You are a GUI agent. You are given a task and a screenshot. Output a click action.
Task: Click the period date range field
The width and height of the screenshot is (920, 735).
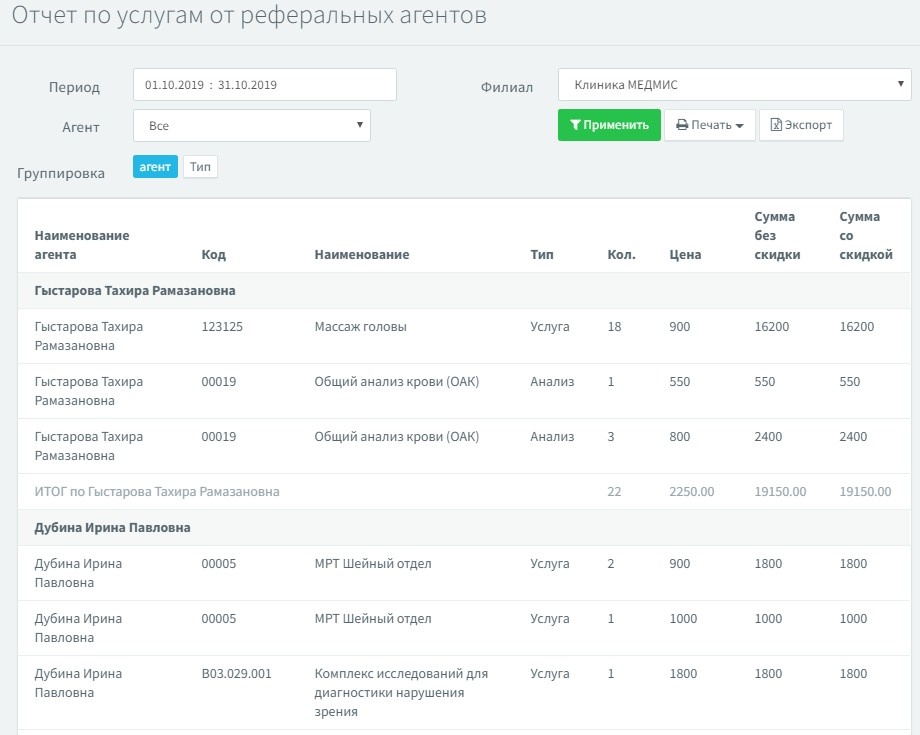click(x=265, y=84)
